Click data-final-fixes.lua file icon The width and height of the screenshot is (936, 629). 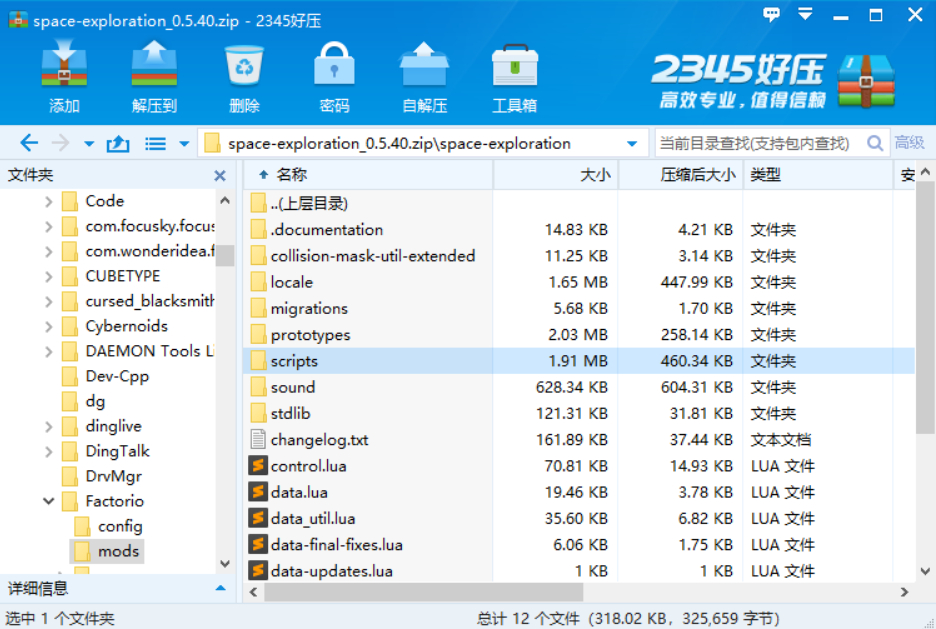258,544
